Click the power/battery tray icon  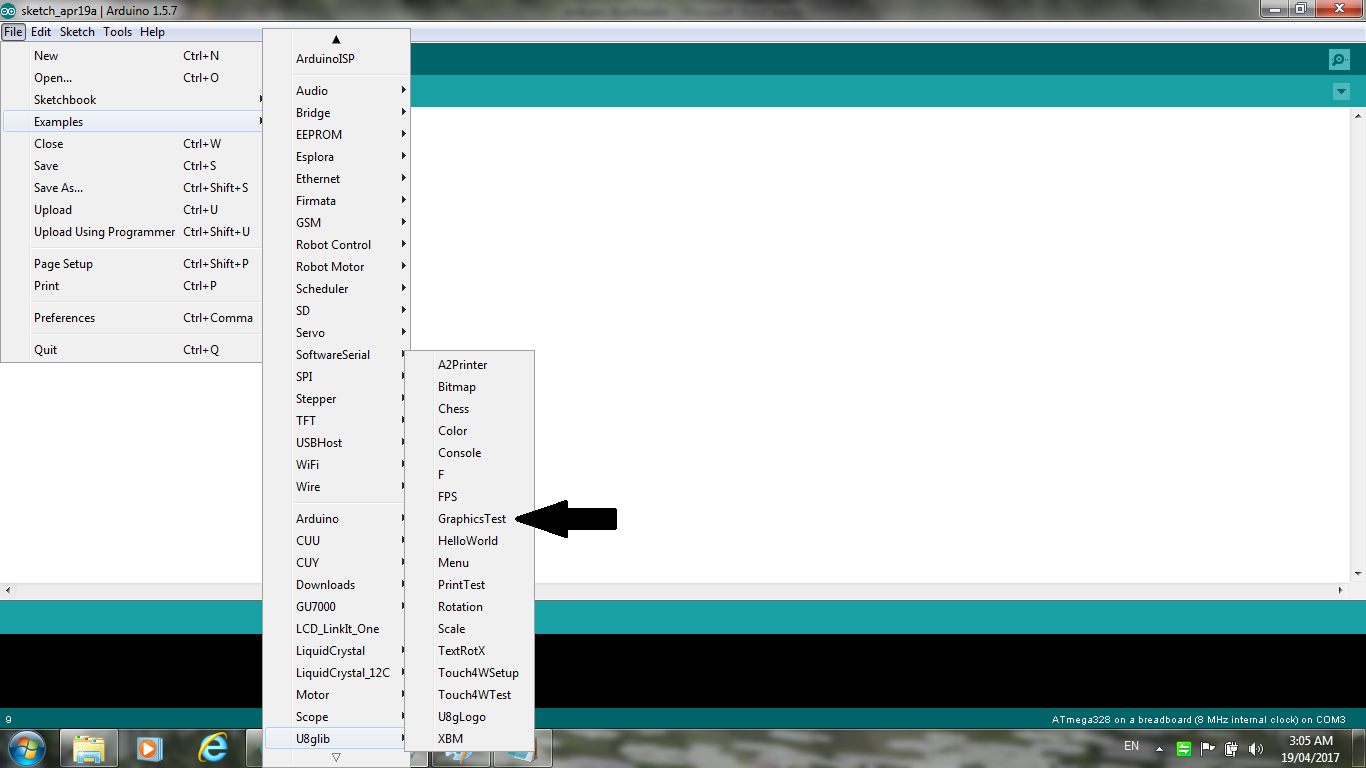click(x=1232, y=748)
